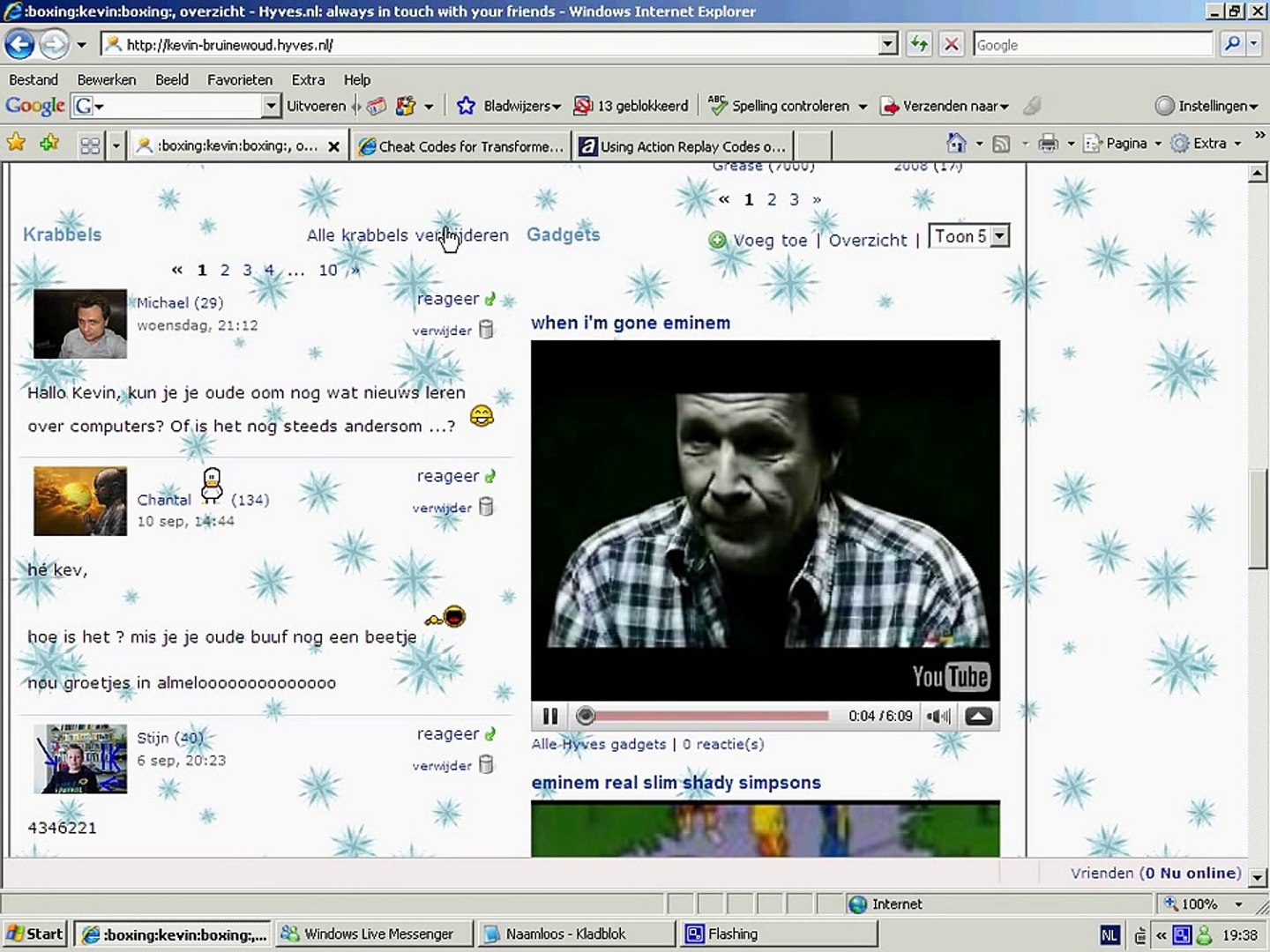The image size is (1270, 952).
Task: Click Stijn's profile photo thumbnail
Action: [80, 759]
